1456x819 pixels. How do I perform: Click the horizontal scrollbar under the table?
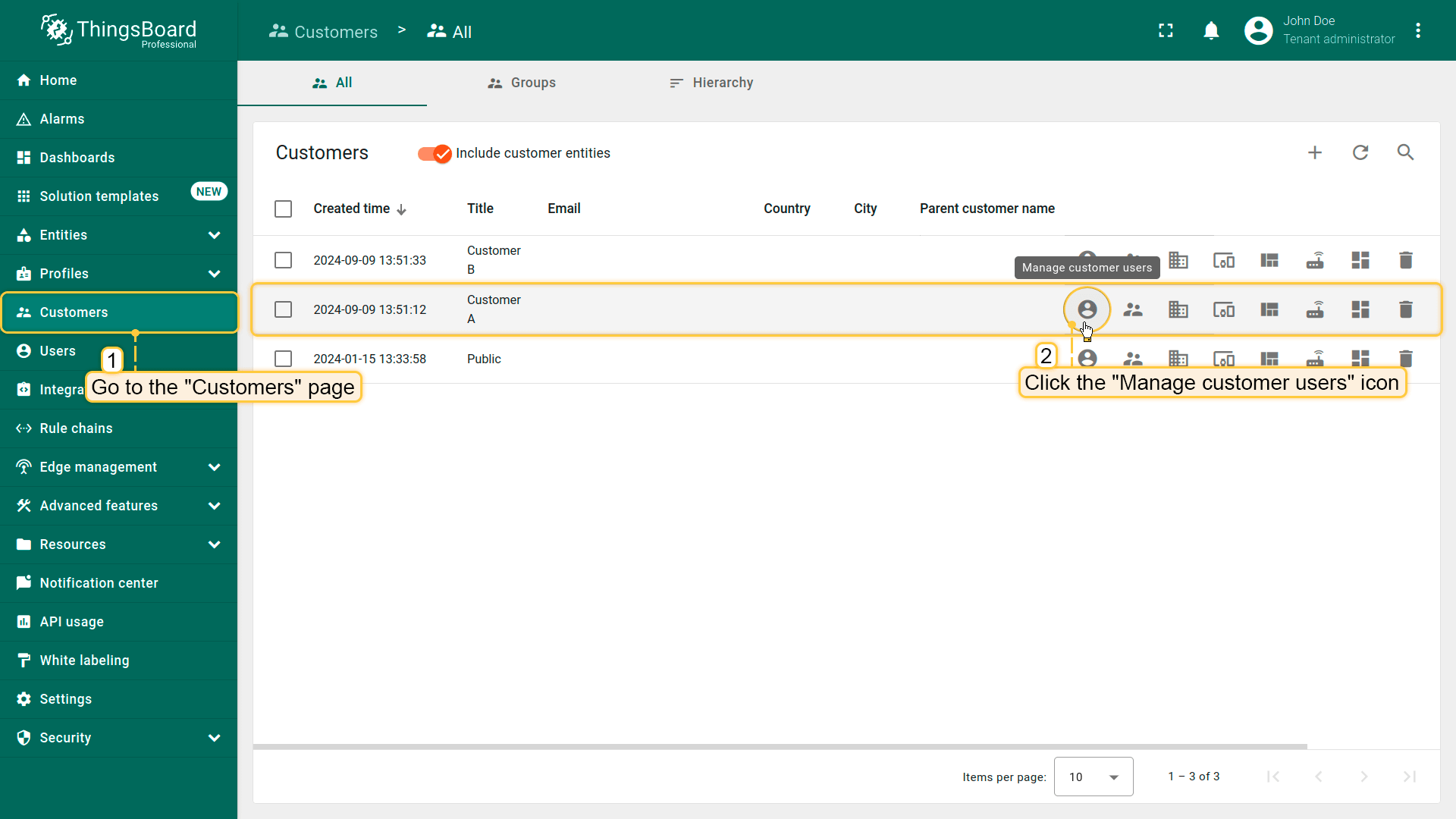click(780, 747)
